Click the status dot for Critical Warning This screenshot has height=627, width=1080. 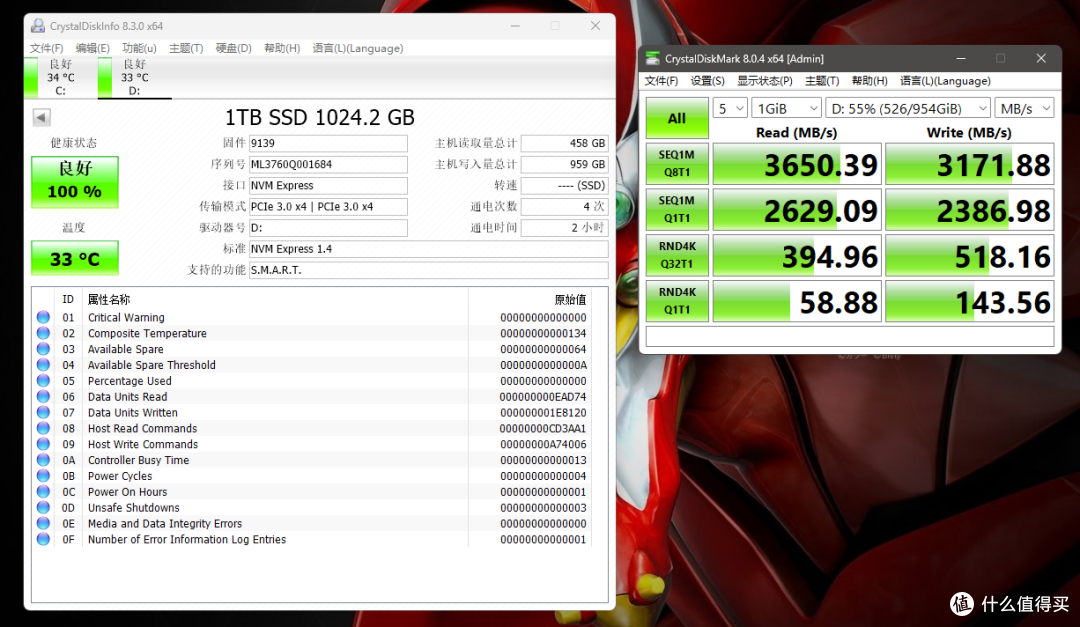[43, 317]
